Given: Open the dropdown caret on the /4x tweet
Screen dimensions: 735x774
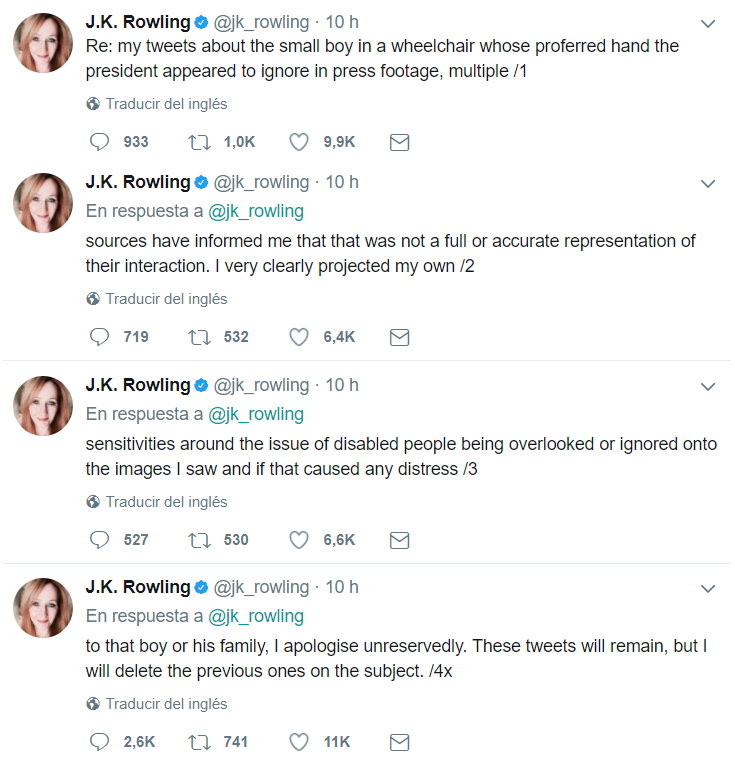Looking at the screenshot, I should (708, 589).
